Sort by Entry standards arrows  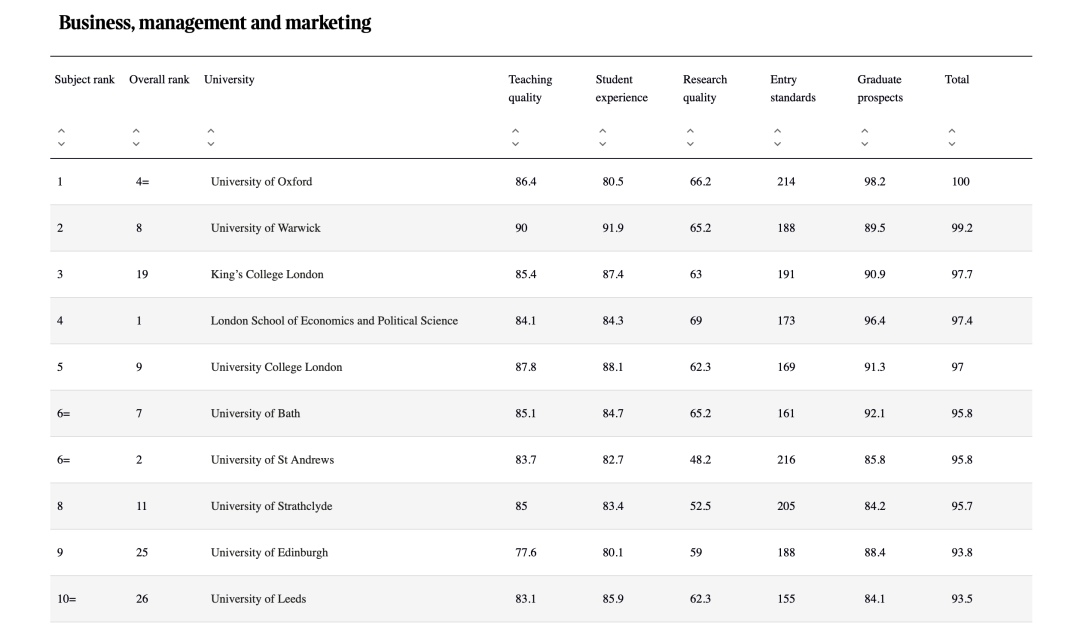777,137
